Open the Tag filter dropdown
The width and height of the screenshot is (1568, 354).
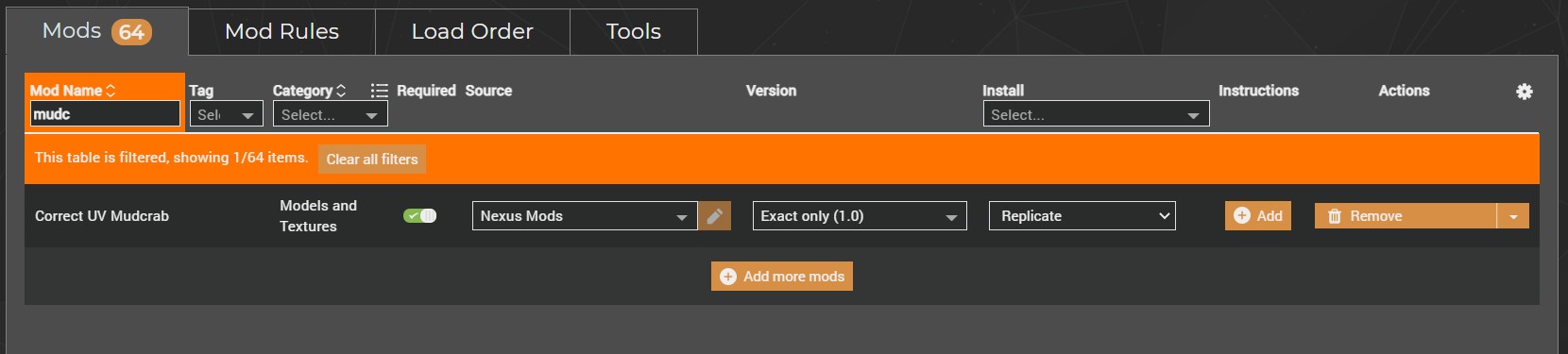coord(226,114)
